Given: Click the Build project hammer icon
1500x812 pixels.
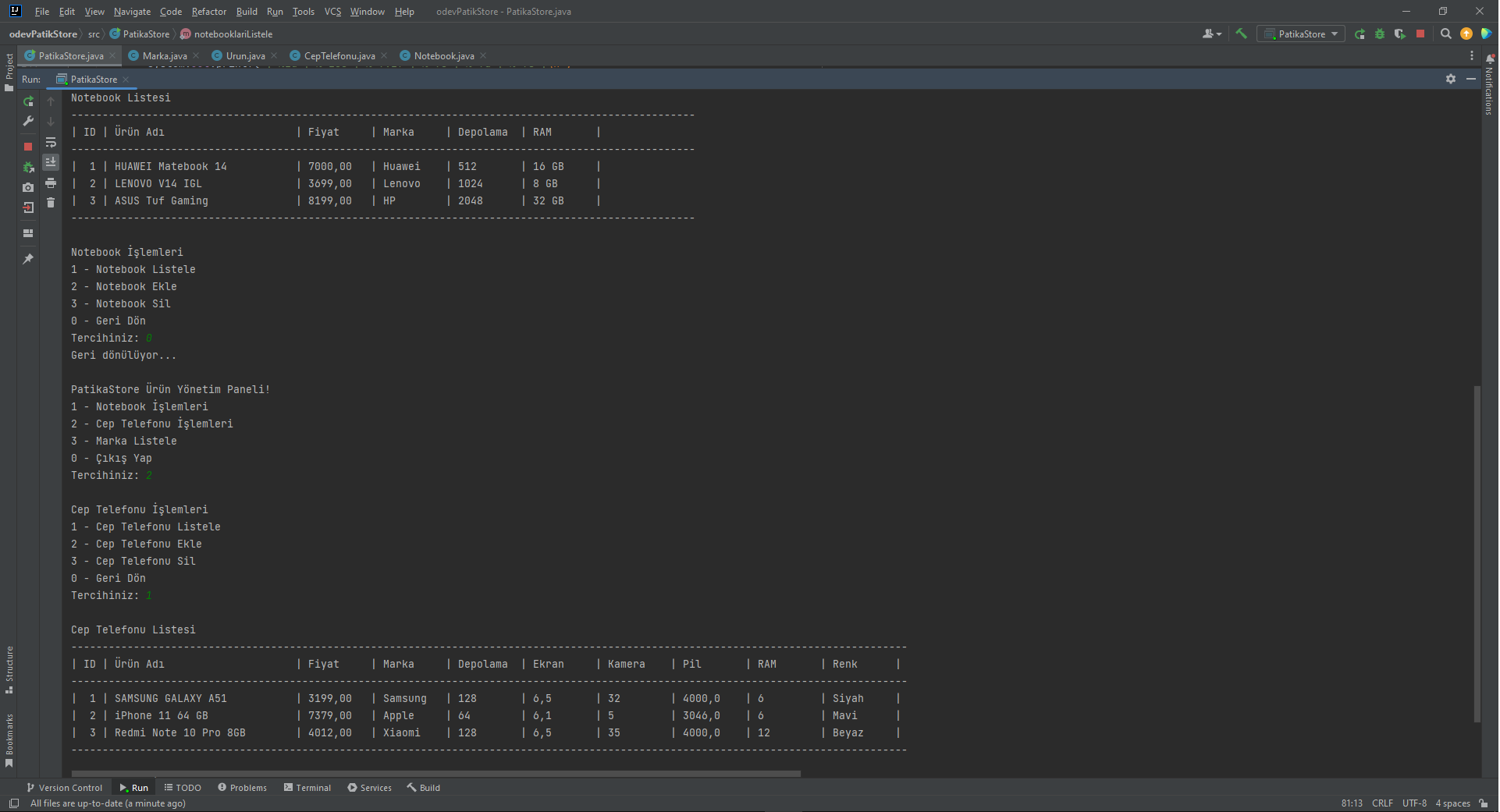Looking at the screenshot, I should [x=1241, y=34].
